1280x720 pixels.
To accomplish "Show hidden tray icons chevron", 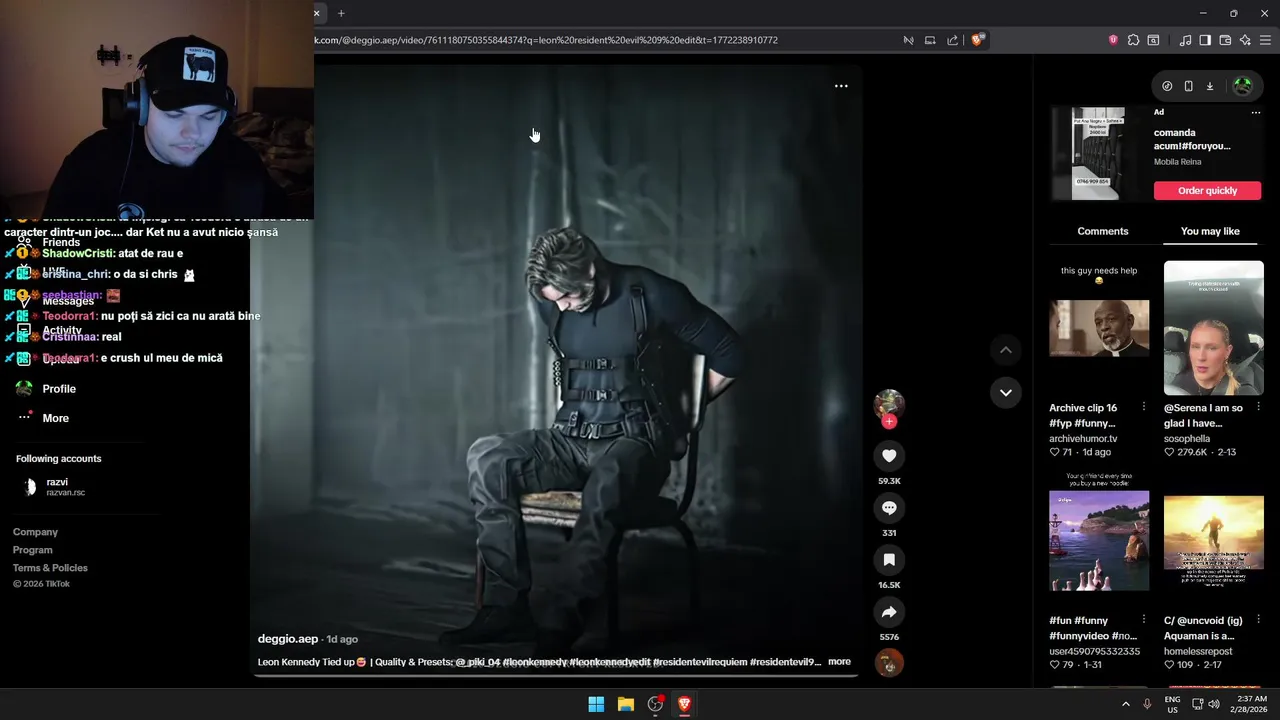I will click(x=1126, y=704).
